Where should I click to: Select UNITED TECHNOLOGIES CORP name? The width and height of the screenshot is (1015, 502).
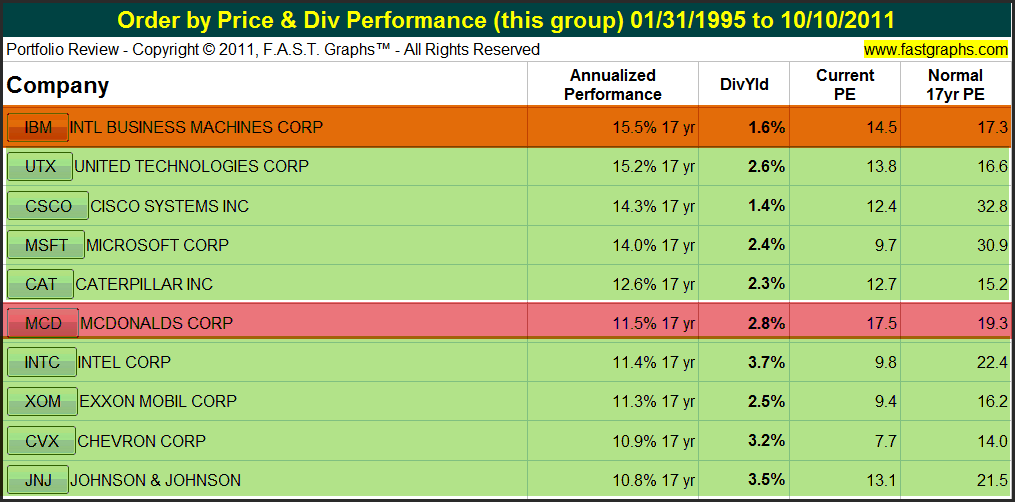pos(192,167)
